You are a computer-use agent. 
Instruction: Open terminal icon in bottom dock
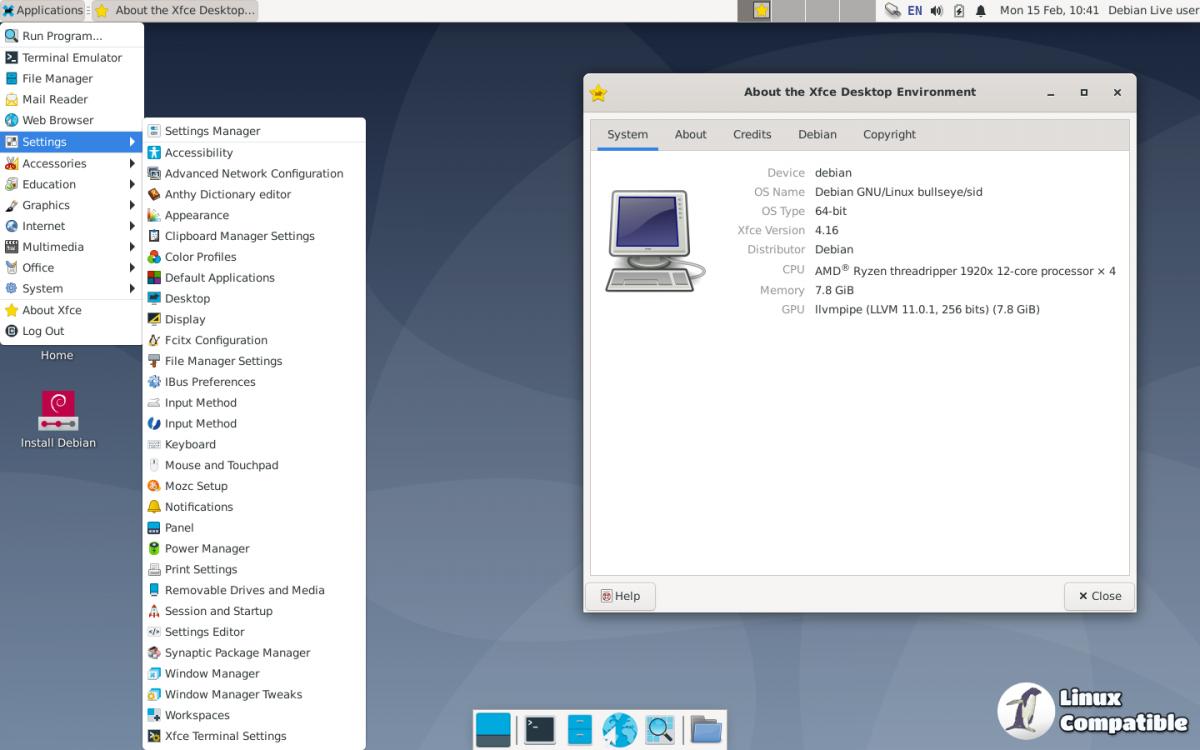540,730
